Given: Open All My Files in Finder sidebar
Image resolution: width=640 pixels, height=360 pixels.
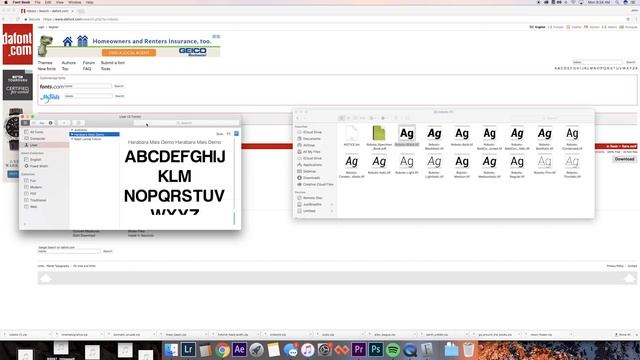Looking at the screenshot, I should pyautogui.click(x=311, y=152).
